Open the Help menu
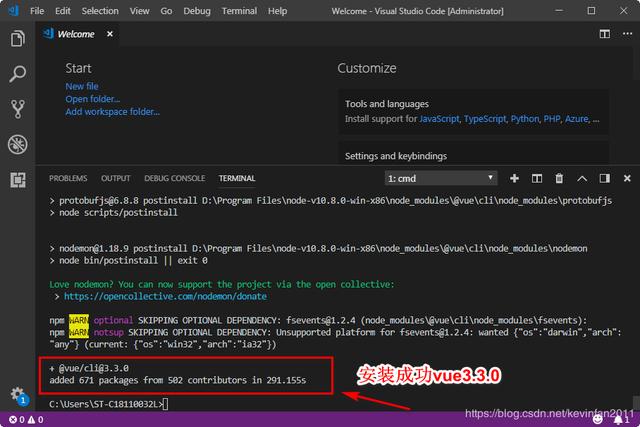The width and height of the screenshot is (640, 427). (278, 11)
